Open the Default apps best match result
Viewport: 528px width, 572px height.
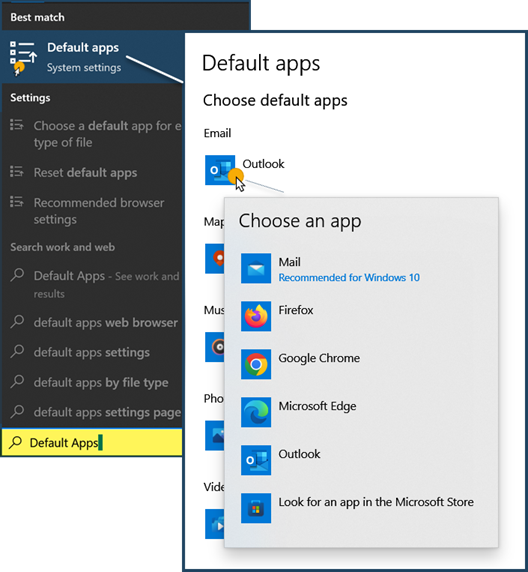[93, 57]
